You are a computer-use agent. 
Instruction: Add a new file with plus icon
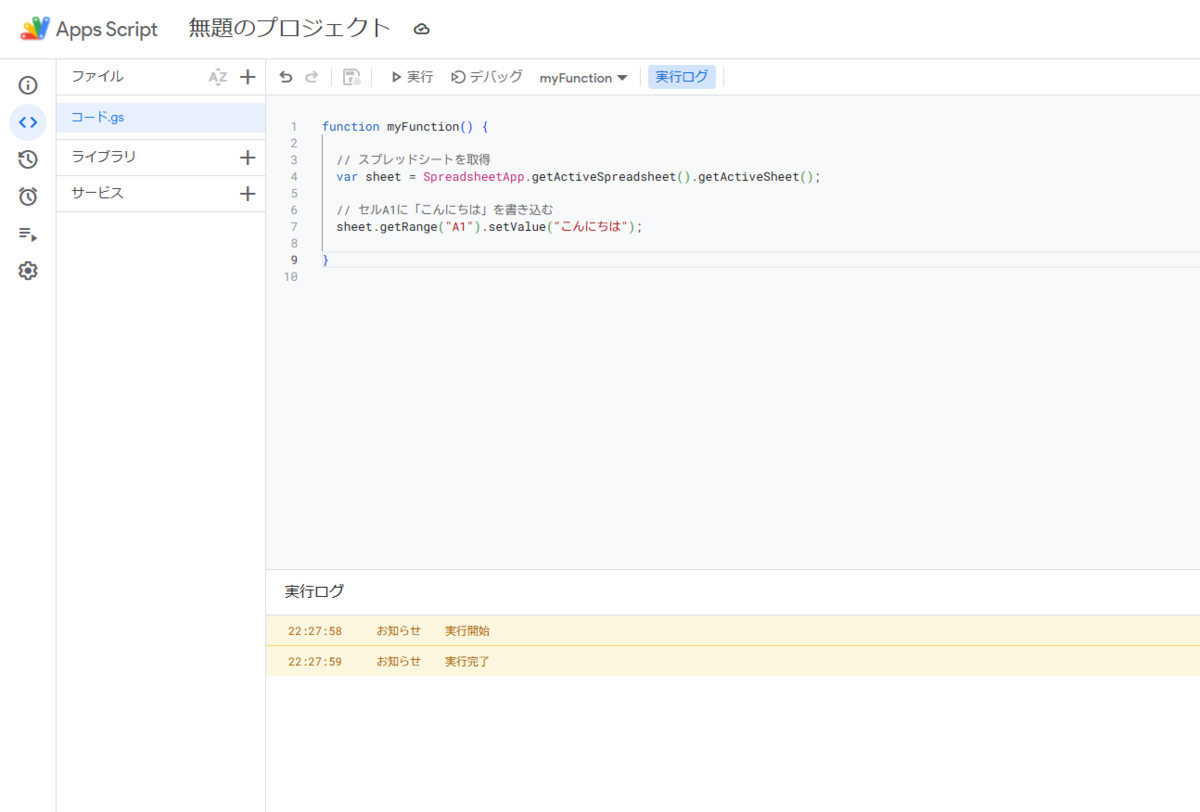pyautogui.click(x=248, y=77)
